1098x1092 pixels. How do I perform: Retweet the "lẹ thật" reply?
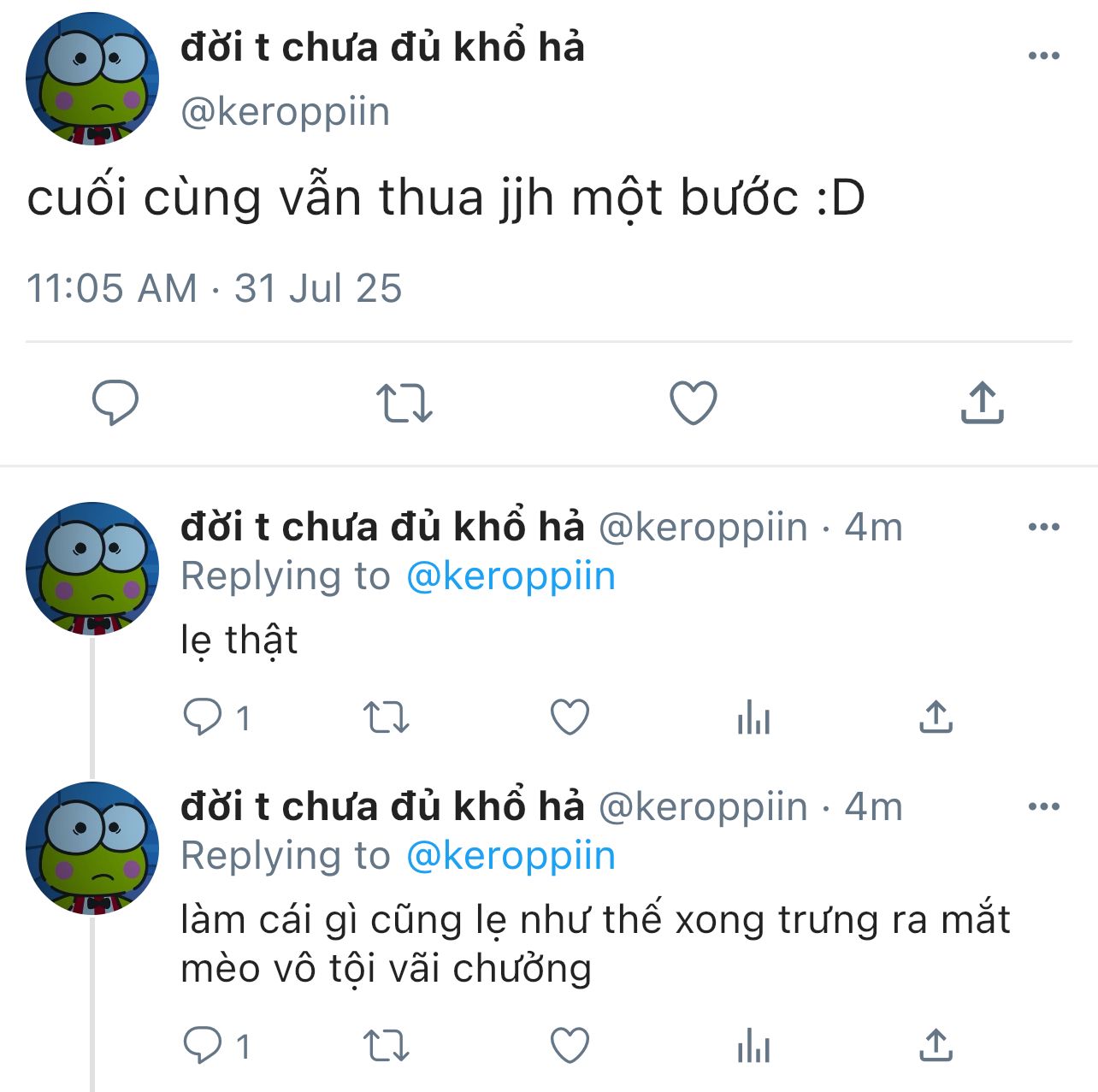click(387, 717)
